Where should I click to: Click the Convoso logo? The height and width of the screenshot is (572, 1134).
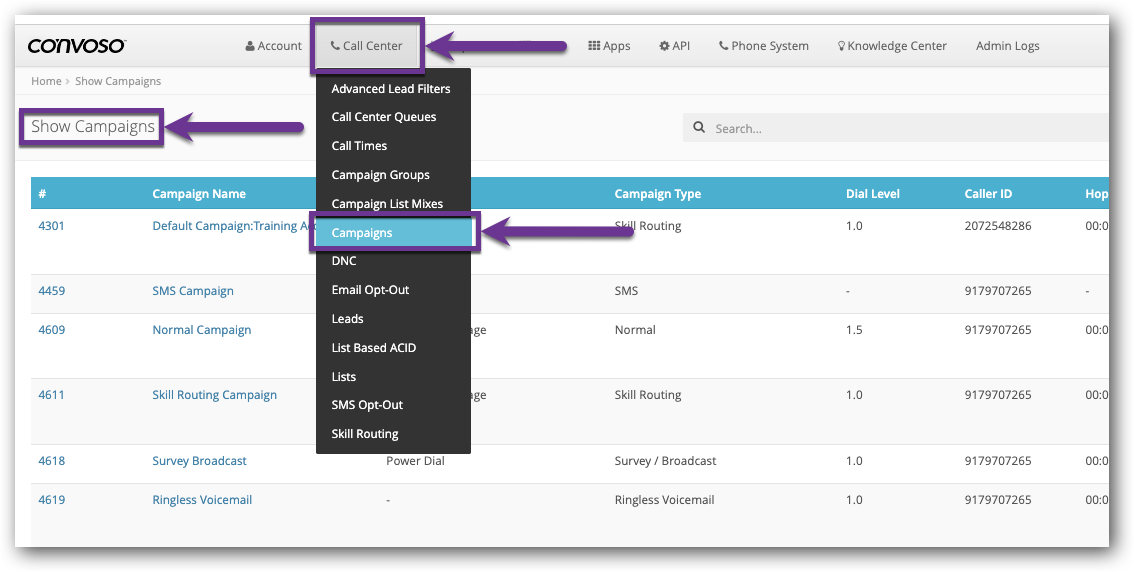click(x=76, y=46)
